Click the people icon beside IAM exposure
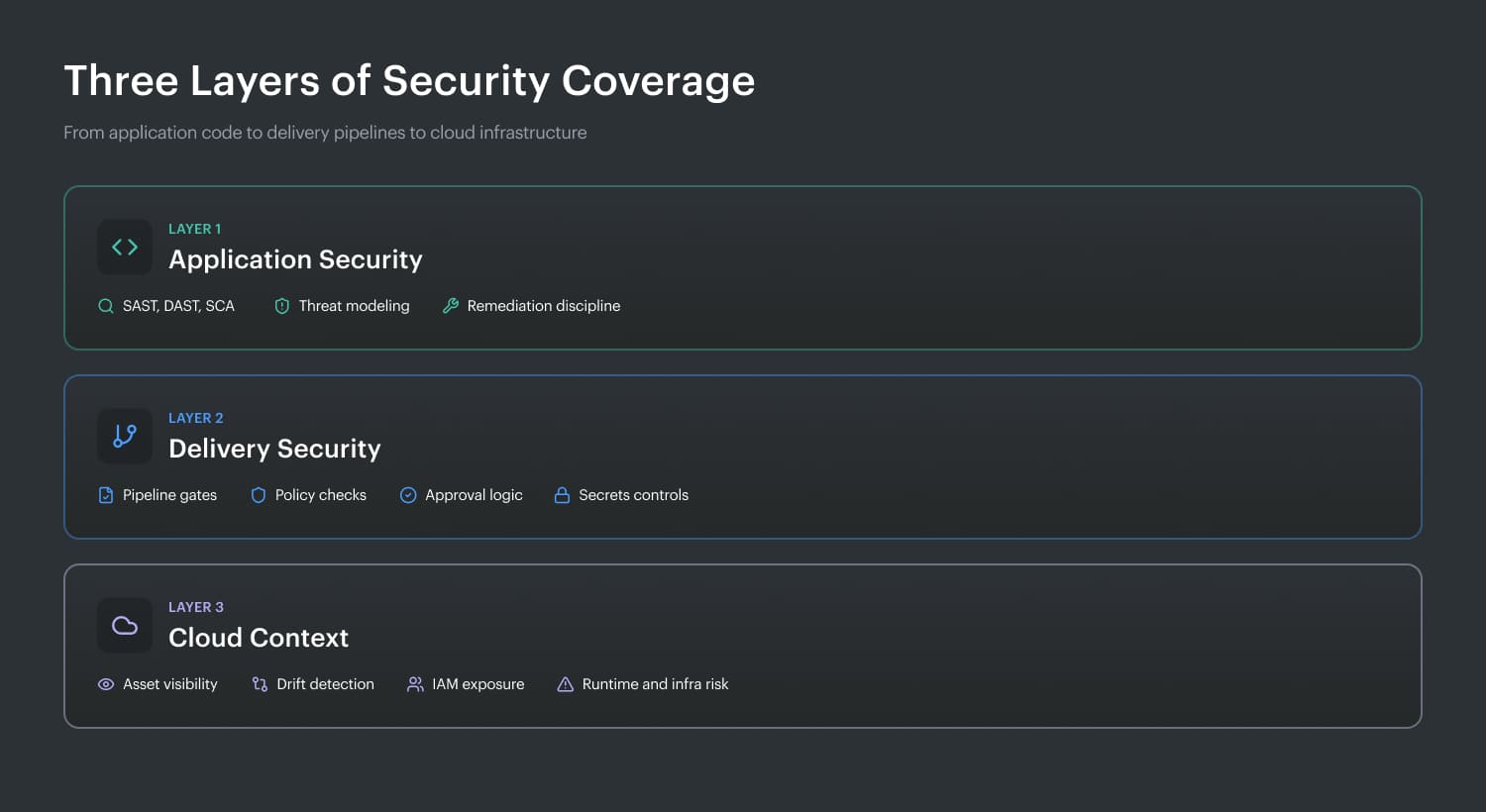 pyautogui.click(x=415, y=684)
